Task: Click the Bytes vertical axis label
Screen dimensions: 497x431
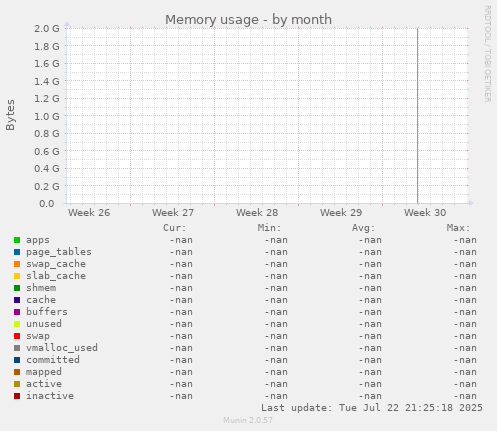Action: [10, 115]
